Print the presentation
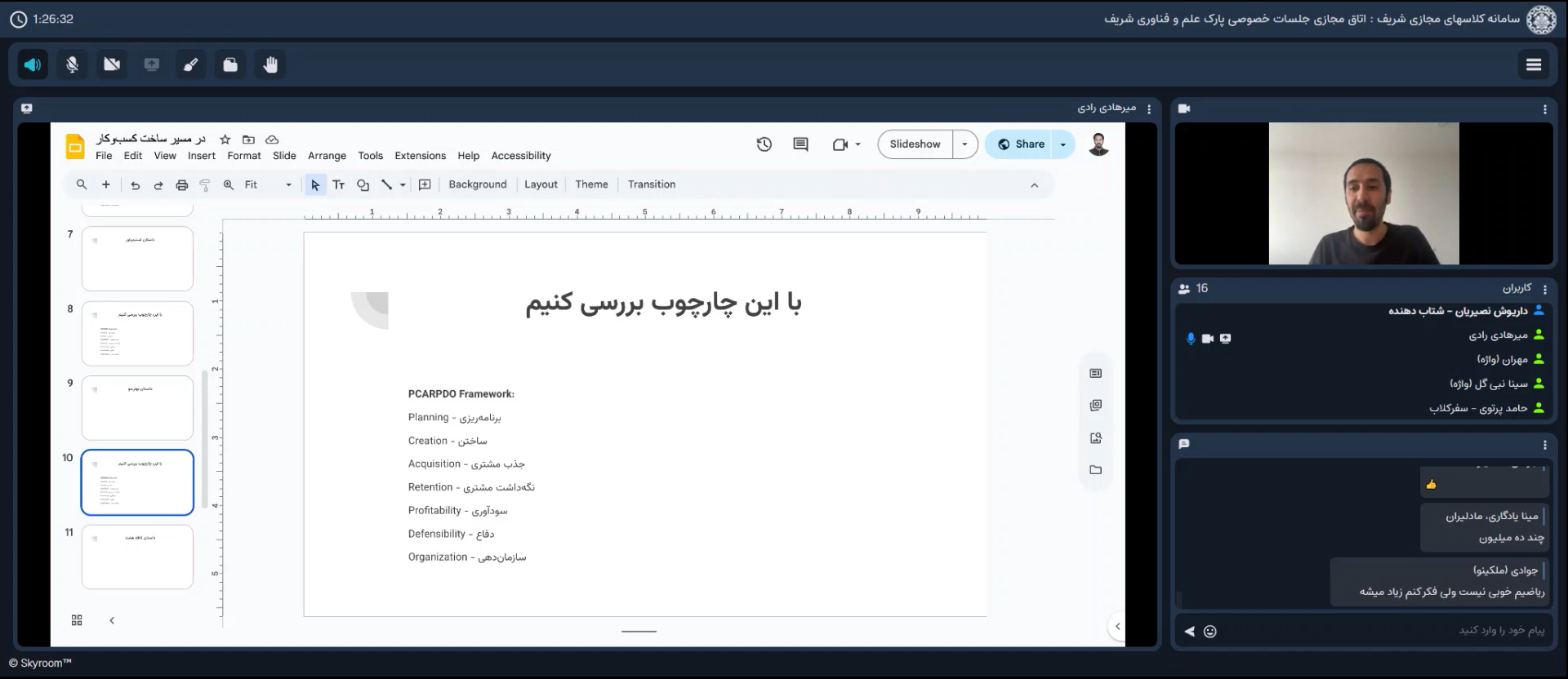 182,185
